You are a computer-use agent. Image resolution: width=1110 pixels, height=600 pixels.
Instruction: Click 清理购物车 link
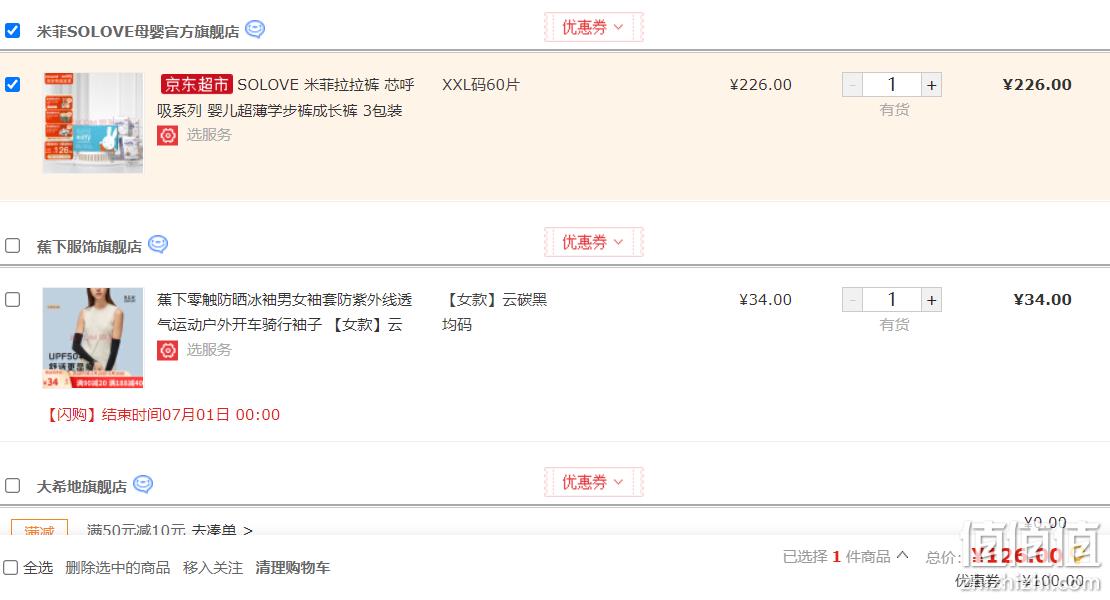tap(292, 567)
